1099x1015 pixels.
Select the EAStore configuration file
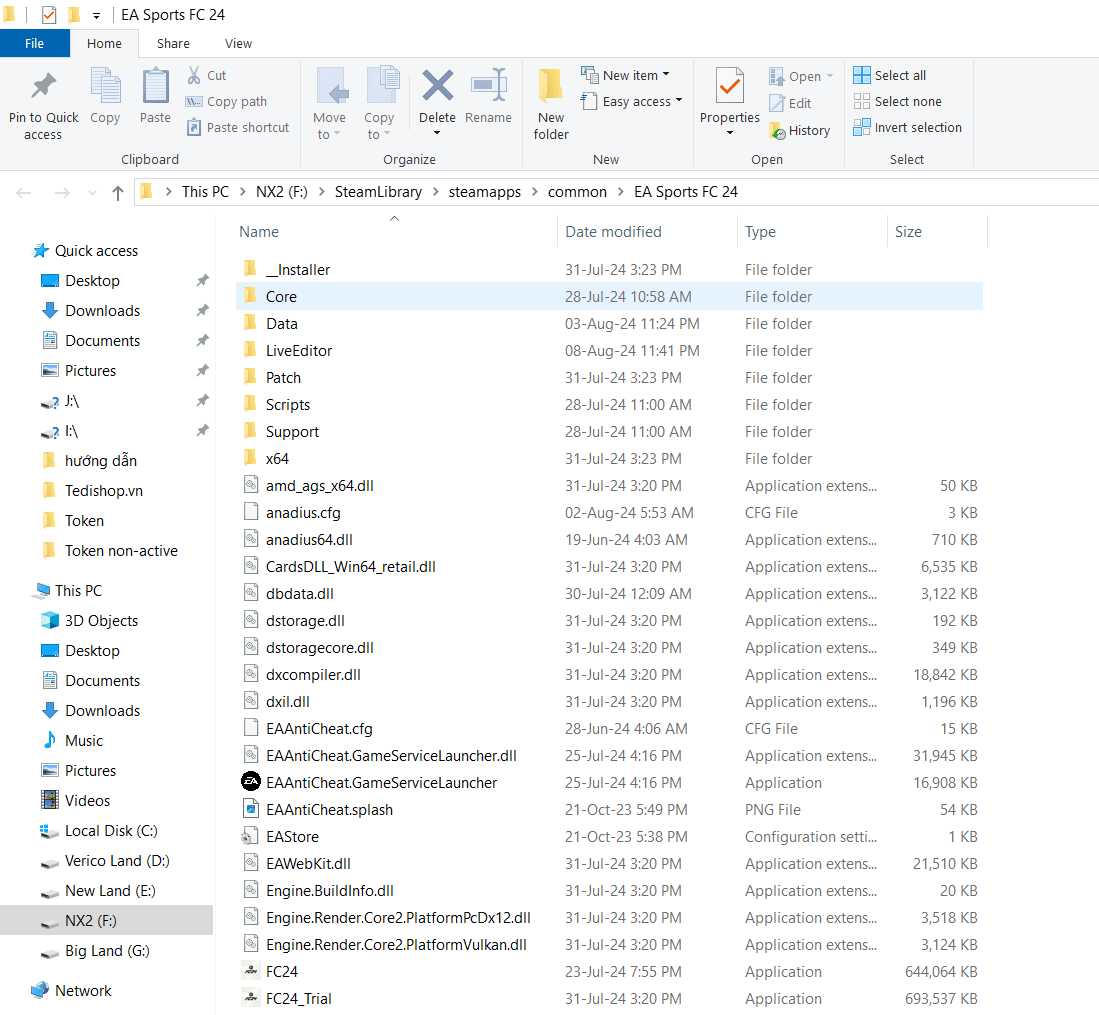coord(609,837)
